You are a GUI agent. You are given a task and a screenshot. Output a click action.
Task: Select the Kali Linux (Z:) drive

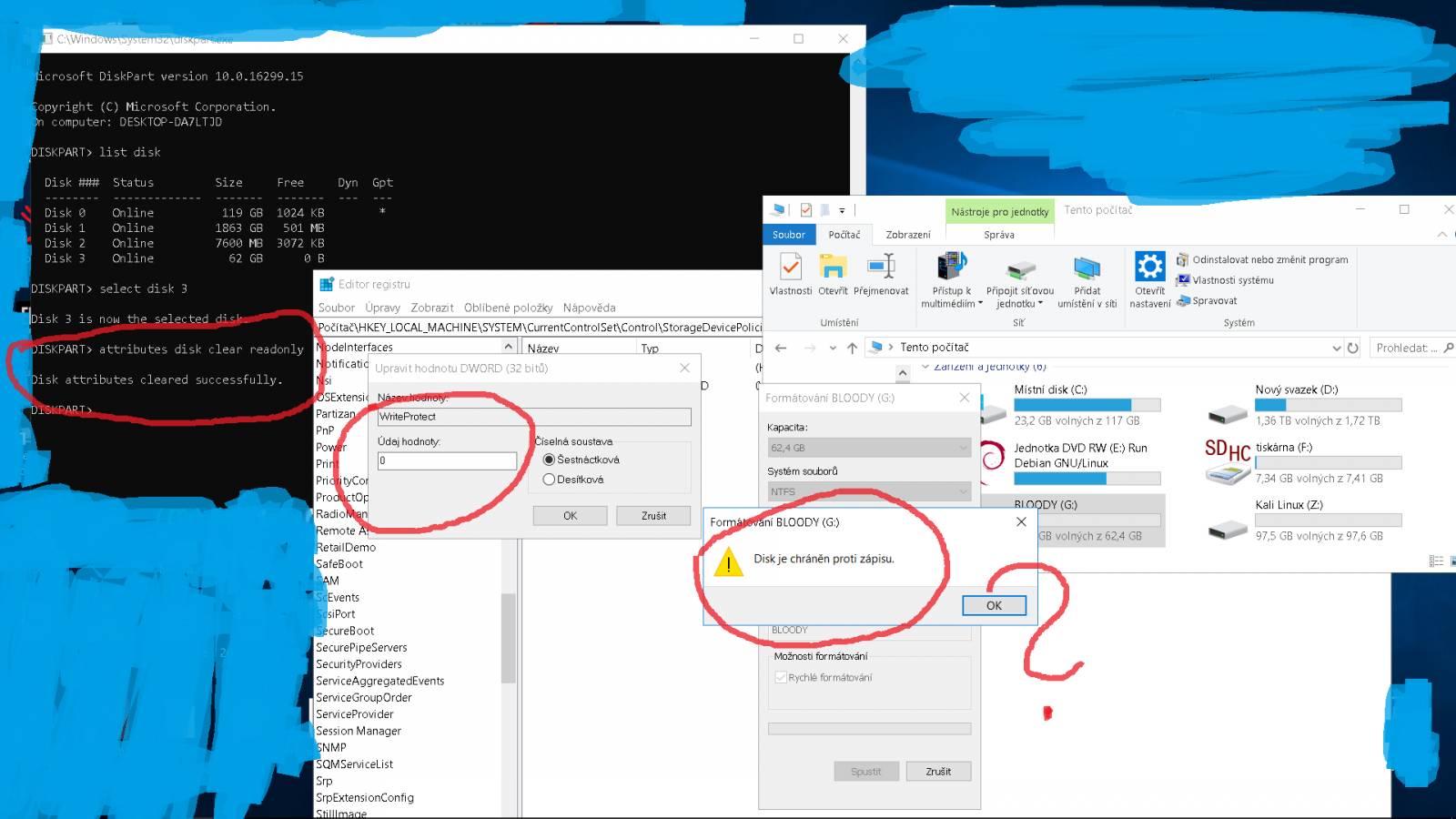click(1303, 521)
